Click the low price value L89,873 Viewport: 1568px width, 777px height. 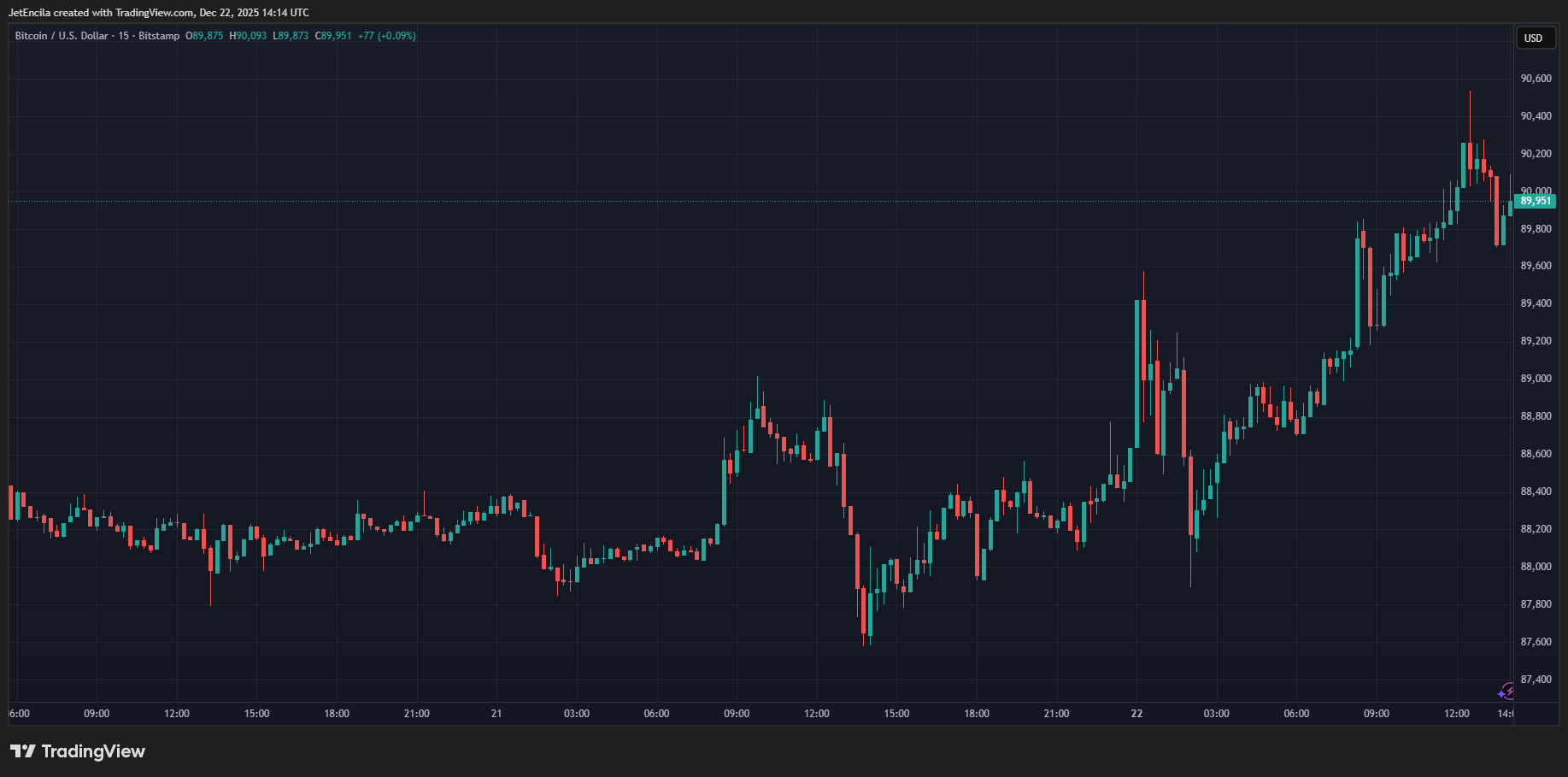pyautogui.click(x=291, y=36)
